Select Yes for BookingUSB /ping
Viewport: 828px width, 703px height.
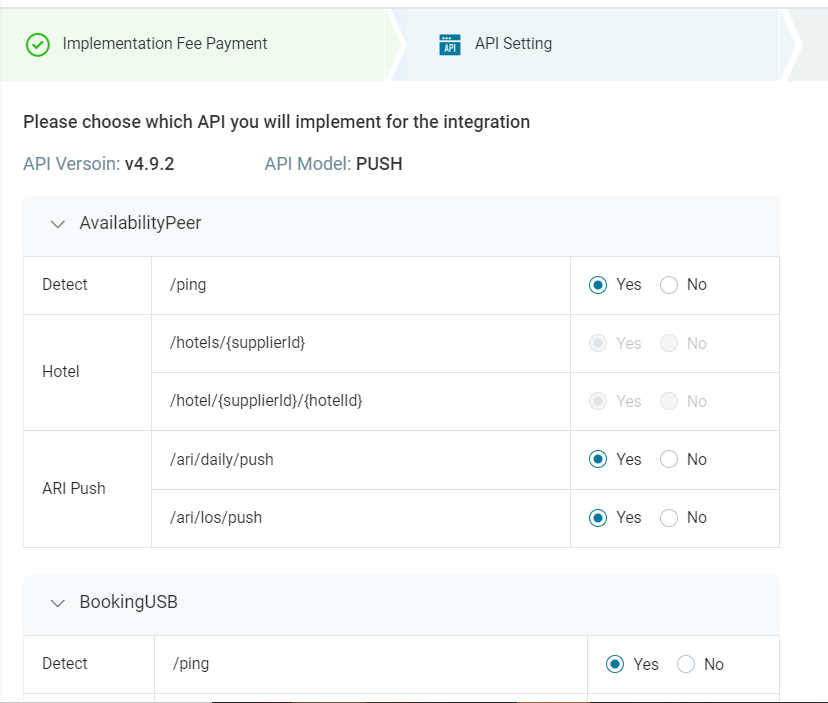click(615, 664)
